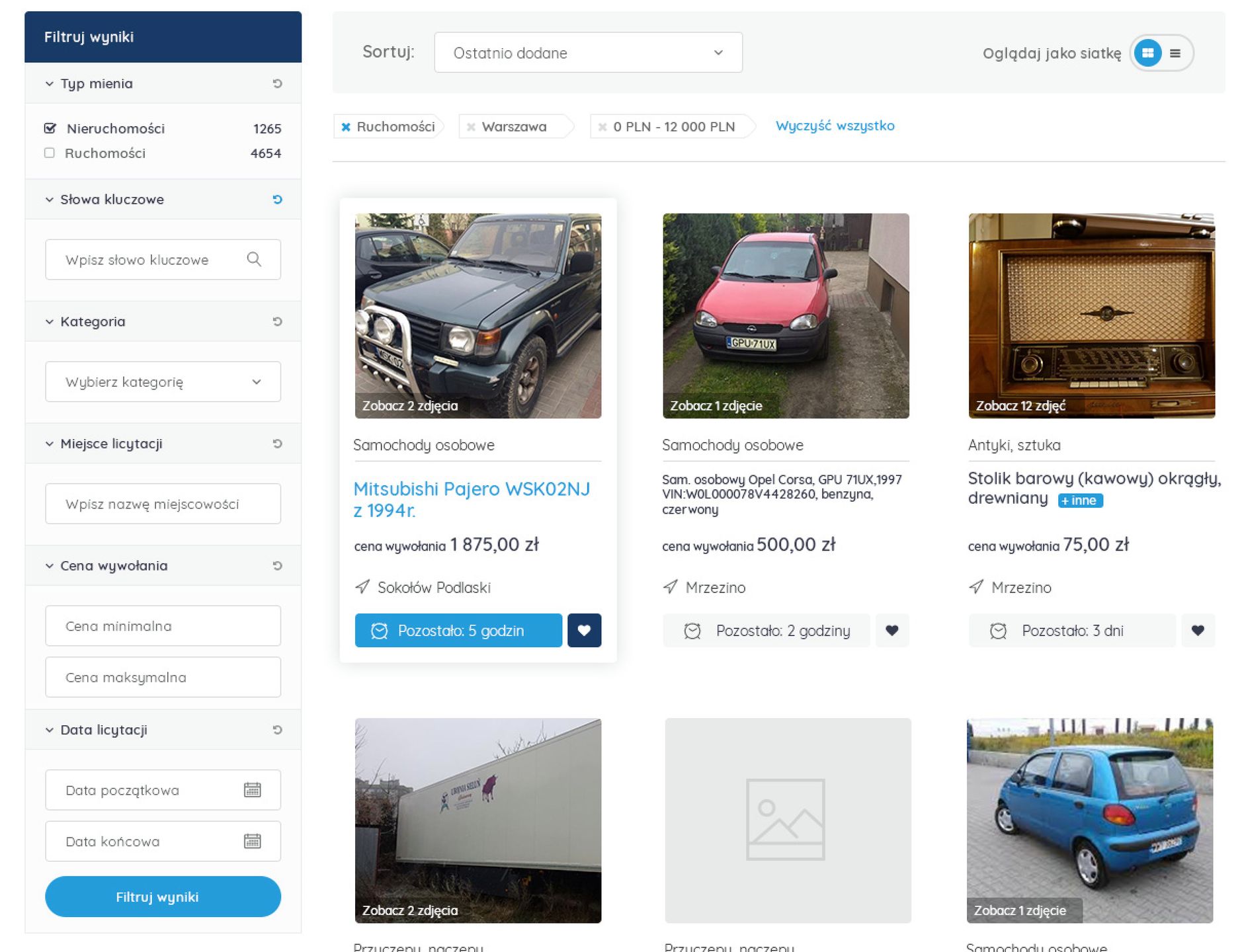Click the price 1 875,00 zł

pos(494,544)
